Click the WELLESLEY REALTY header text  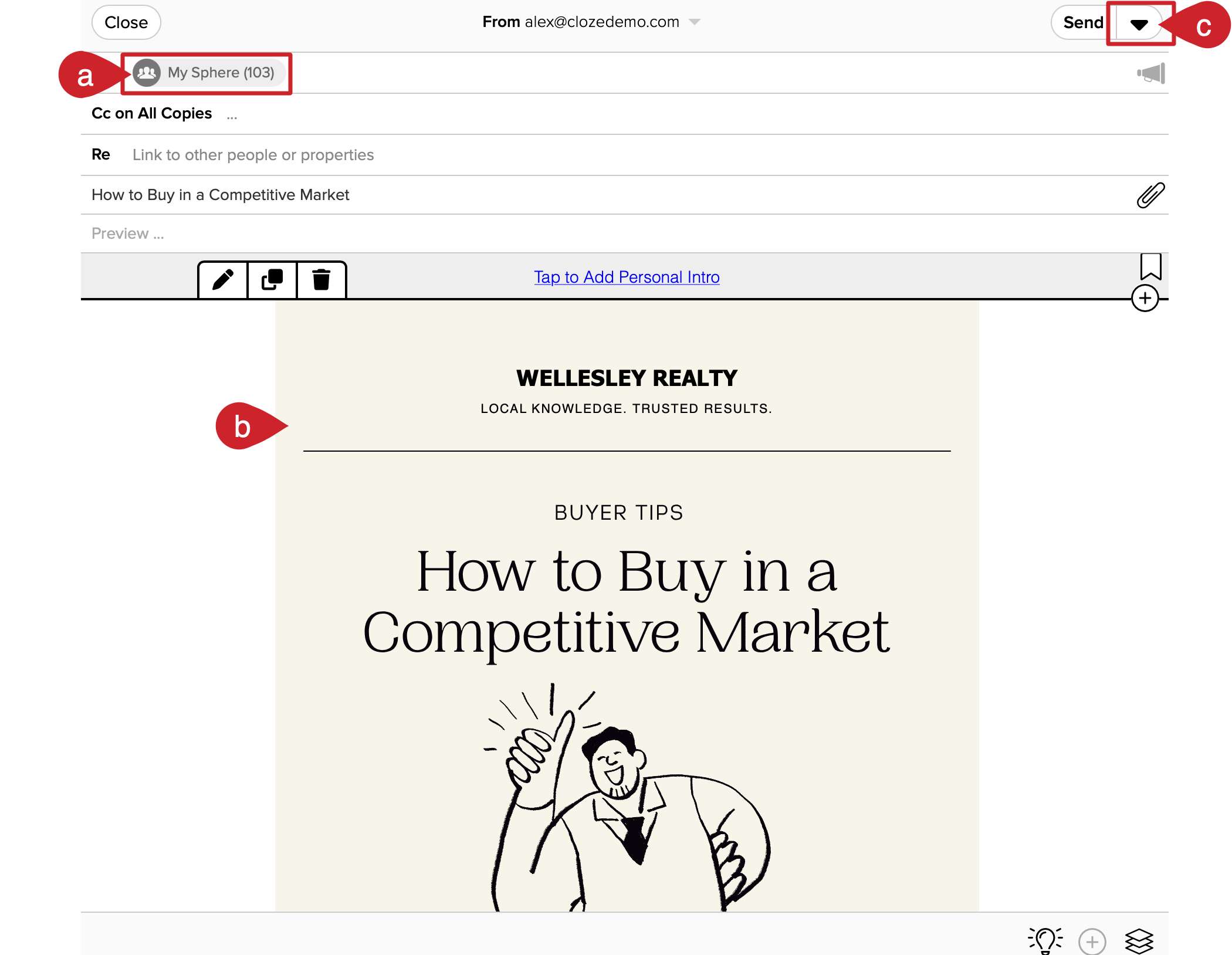627,378
